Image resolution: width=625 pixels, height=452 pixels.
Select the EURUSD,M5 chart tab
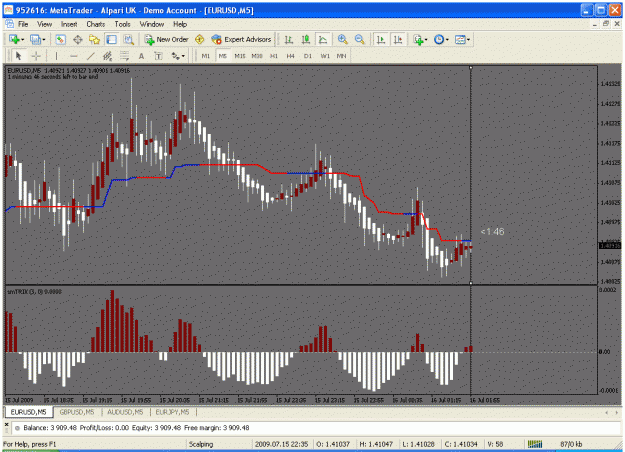[x=28, y=412]
